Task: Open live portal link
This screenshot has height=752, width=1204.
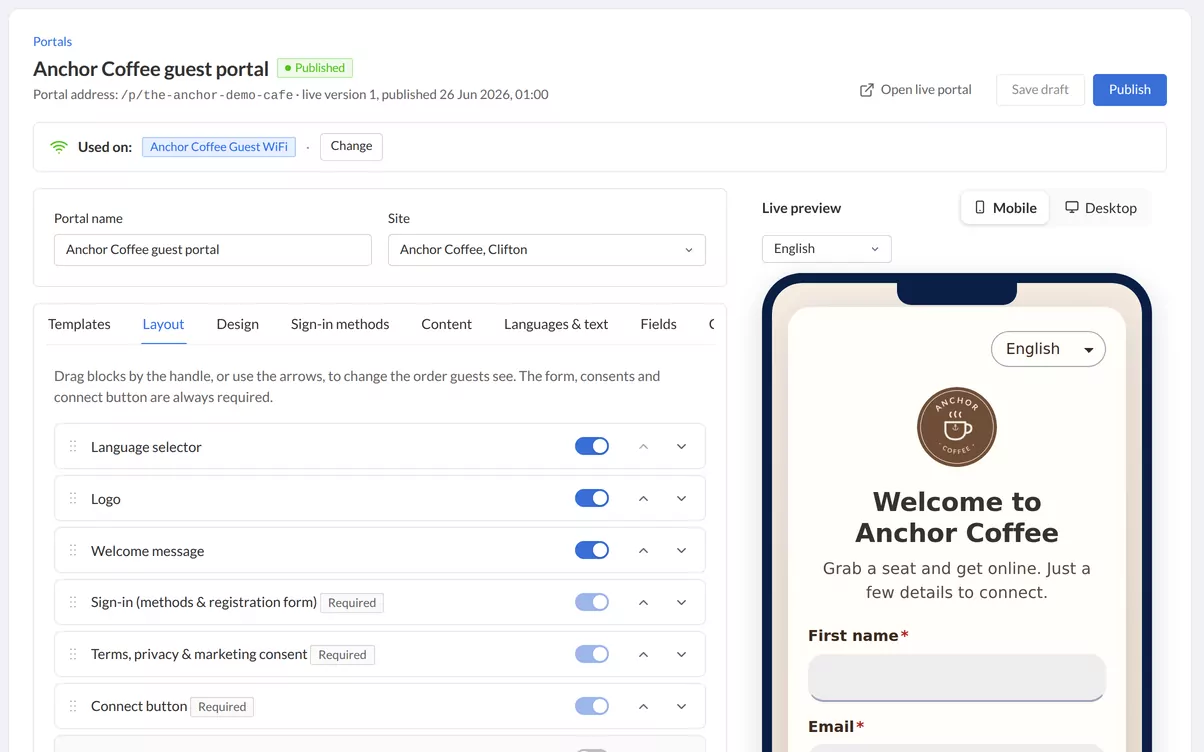Action: pyautogui.click(x=916, y=90)
